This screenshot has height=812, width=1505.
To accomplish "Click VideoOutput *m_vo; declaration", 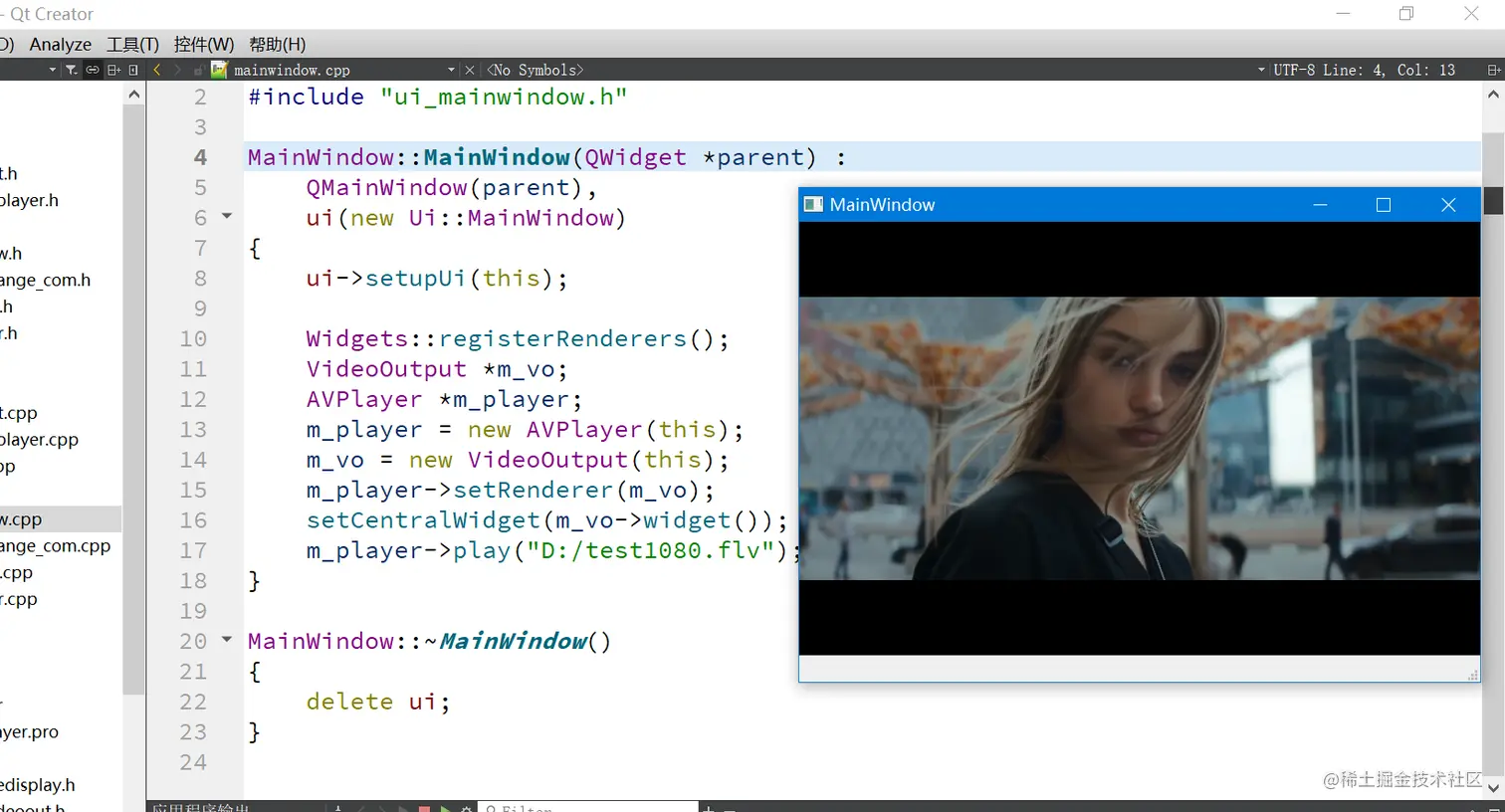I will [437, 369].
